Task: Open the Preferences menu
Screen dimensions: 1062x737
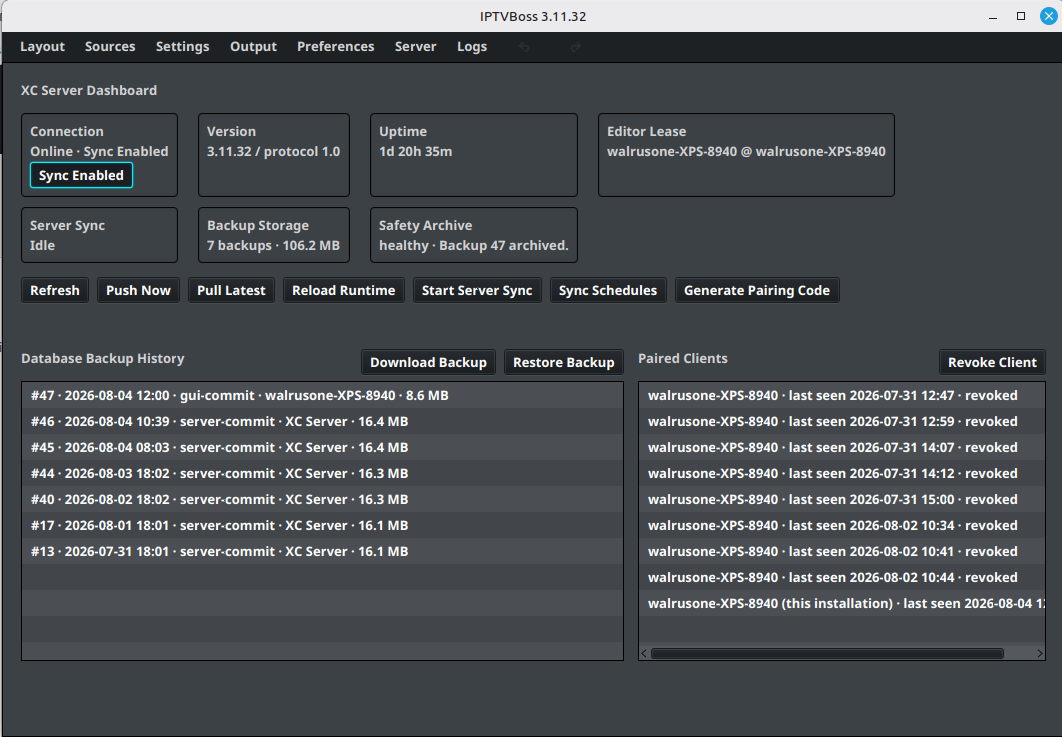Action: pos(335,47)
